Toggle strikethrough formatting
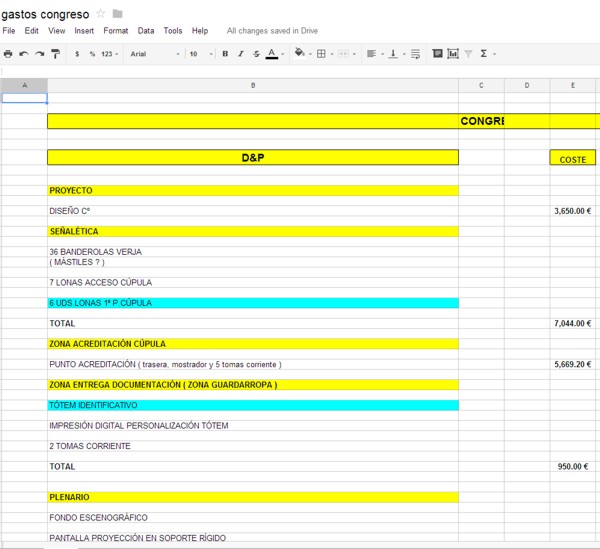The width and height of the screenshot is (600, 549). (256, 53)
